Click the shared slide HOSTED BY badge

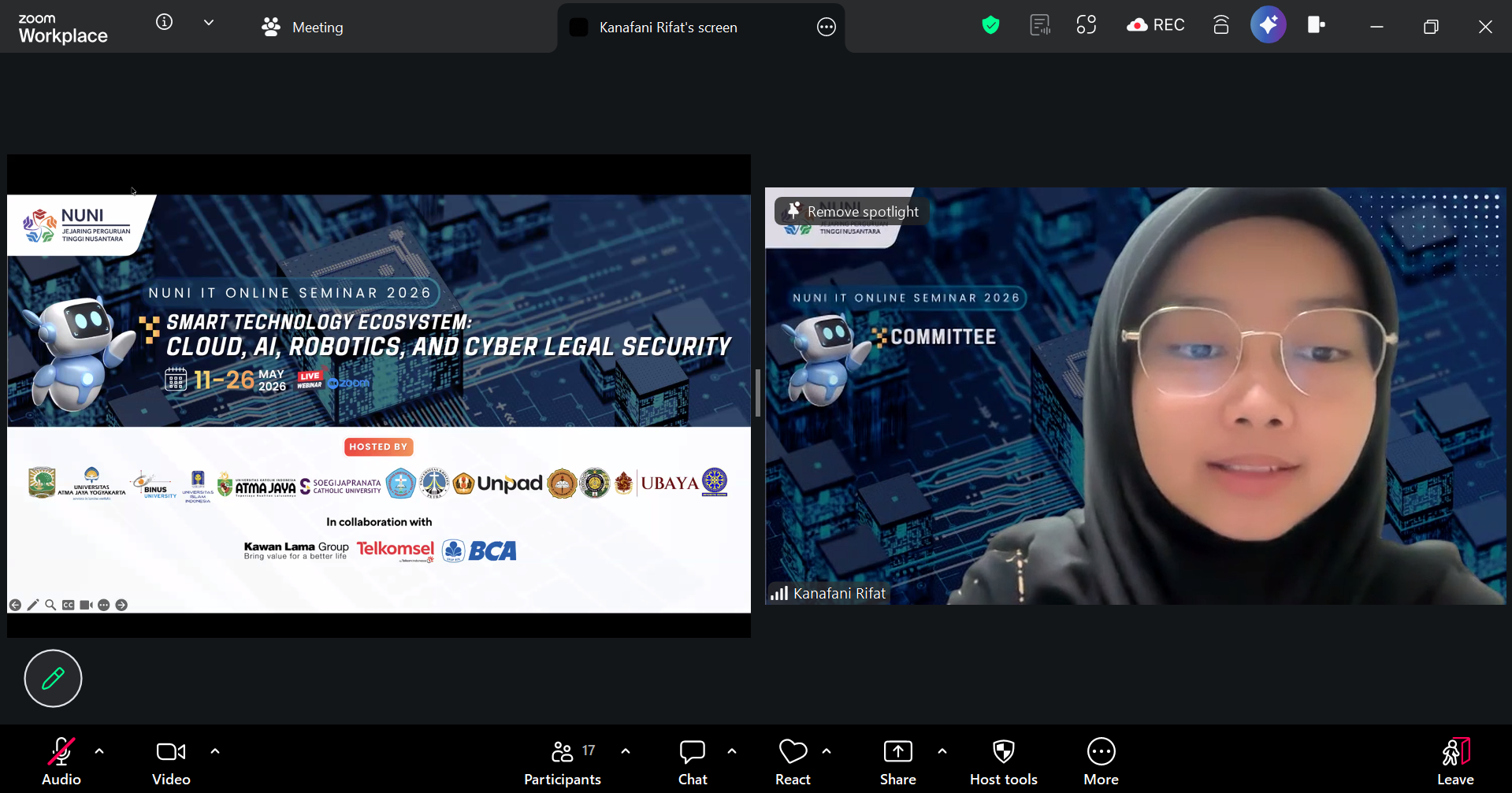[x=378, y=447]
